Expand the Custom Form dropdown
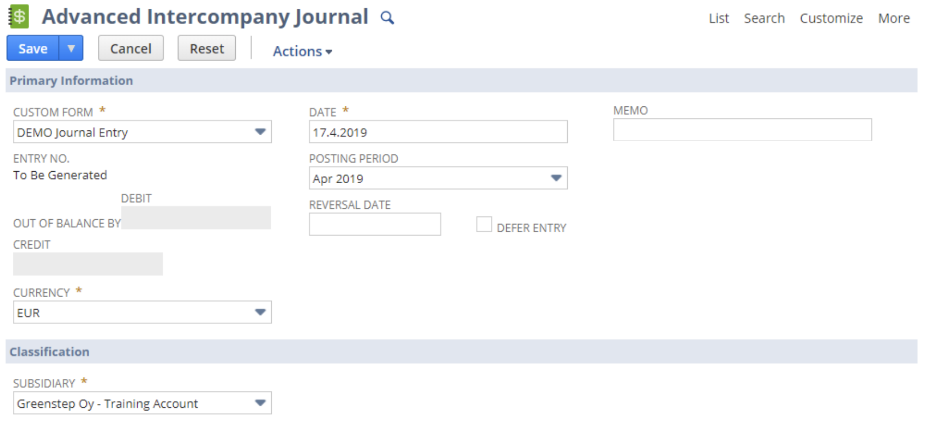 point(260,132)
